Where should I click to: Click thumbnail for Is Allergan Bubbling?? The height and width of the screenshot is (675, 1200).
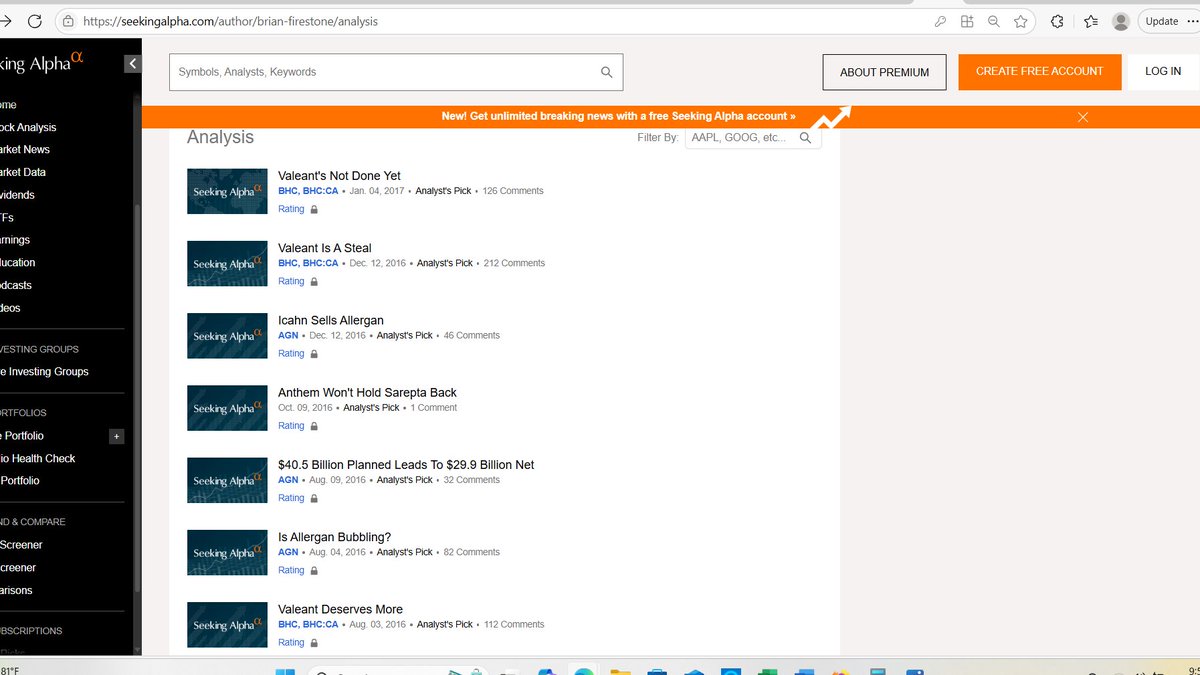[x=227, y=552]
